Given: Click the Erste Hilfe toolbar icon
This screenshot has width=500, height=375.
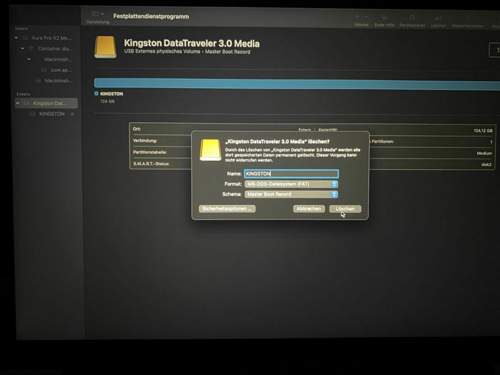Looking at the screenshot, I should coord(384,18).
